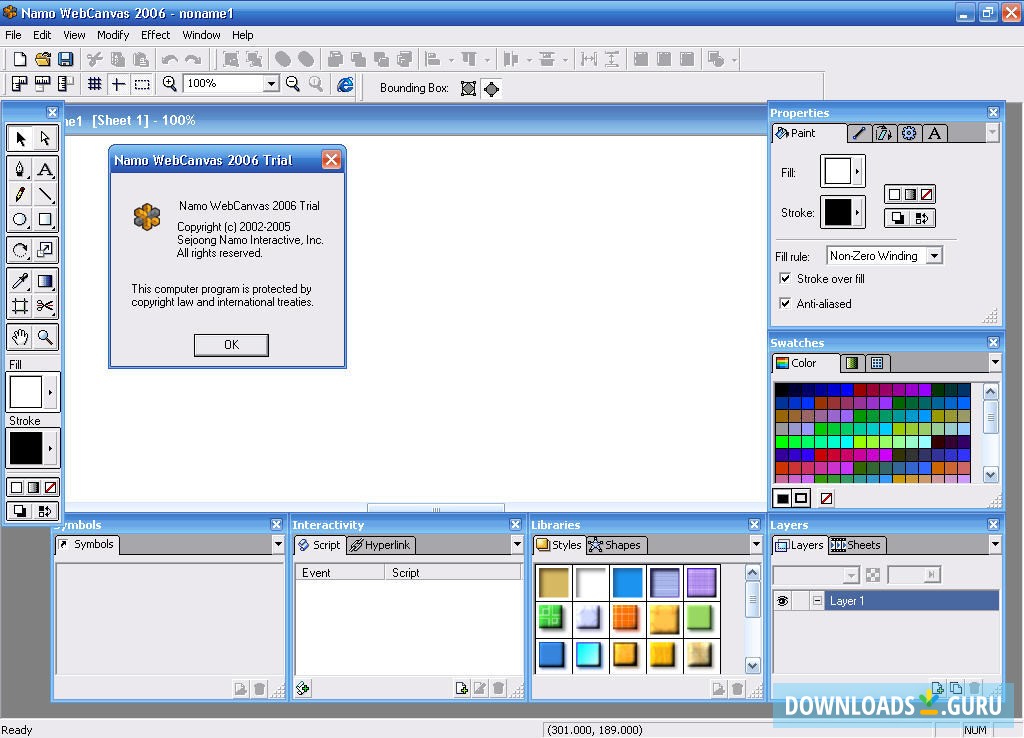The width and height of the screenshot is (1024, 738).
Task: Uncheck the Anti-aliased option
Action: tap(786, 304)
